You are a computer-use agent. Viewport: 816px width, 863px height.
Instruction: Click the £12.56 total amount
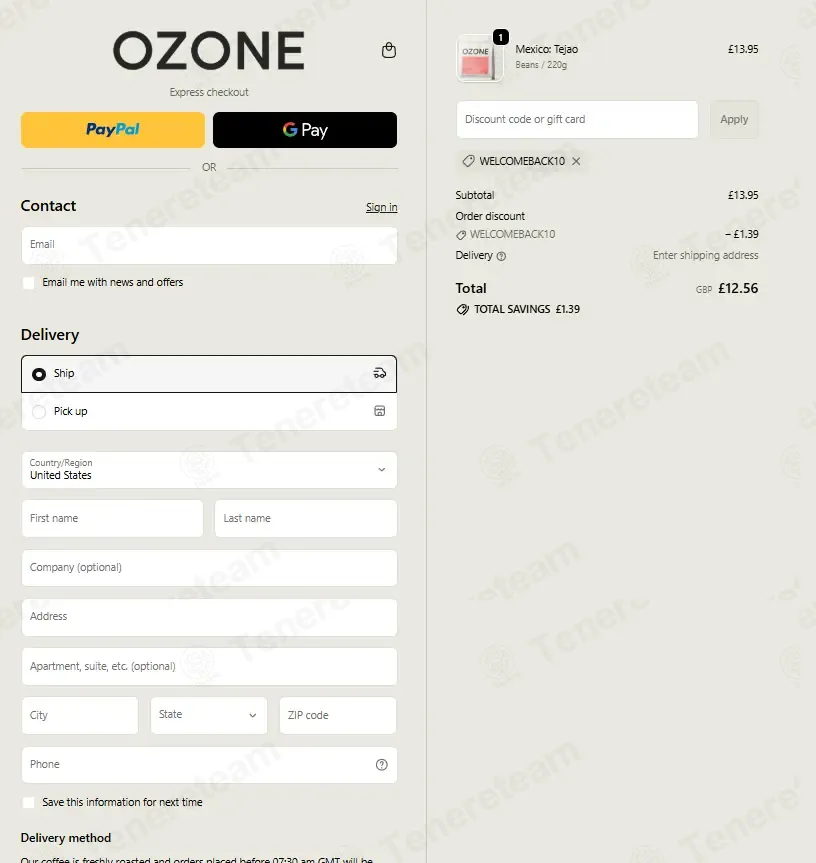tap(738, 288)
